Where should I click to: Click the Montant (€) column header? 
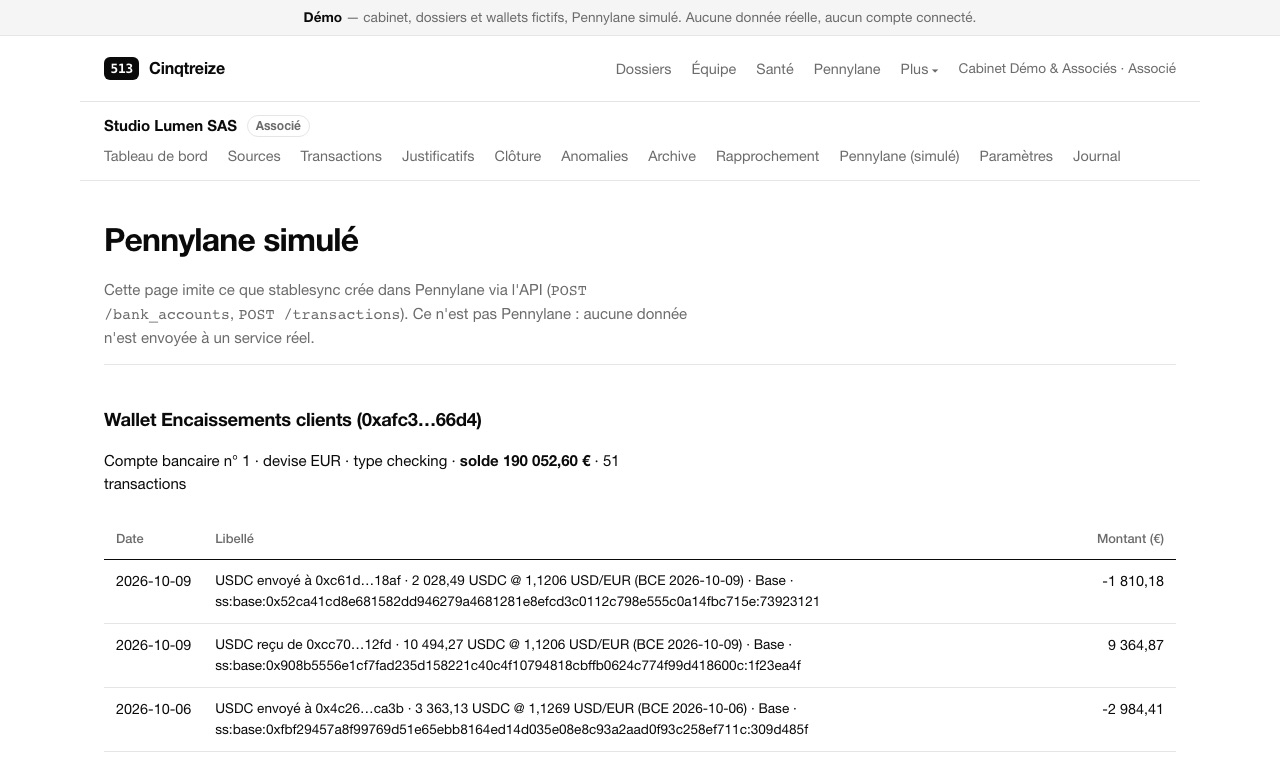pos(1130,539)
